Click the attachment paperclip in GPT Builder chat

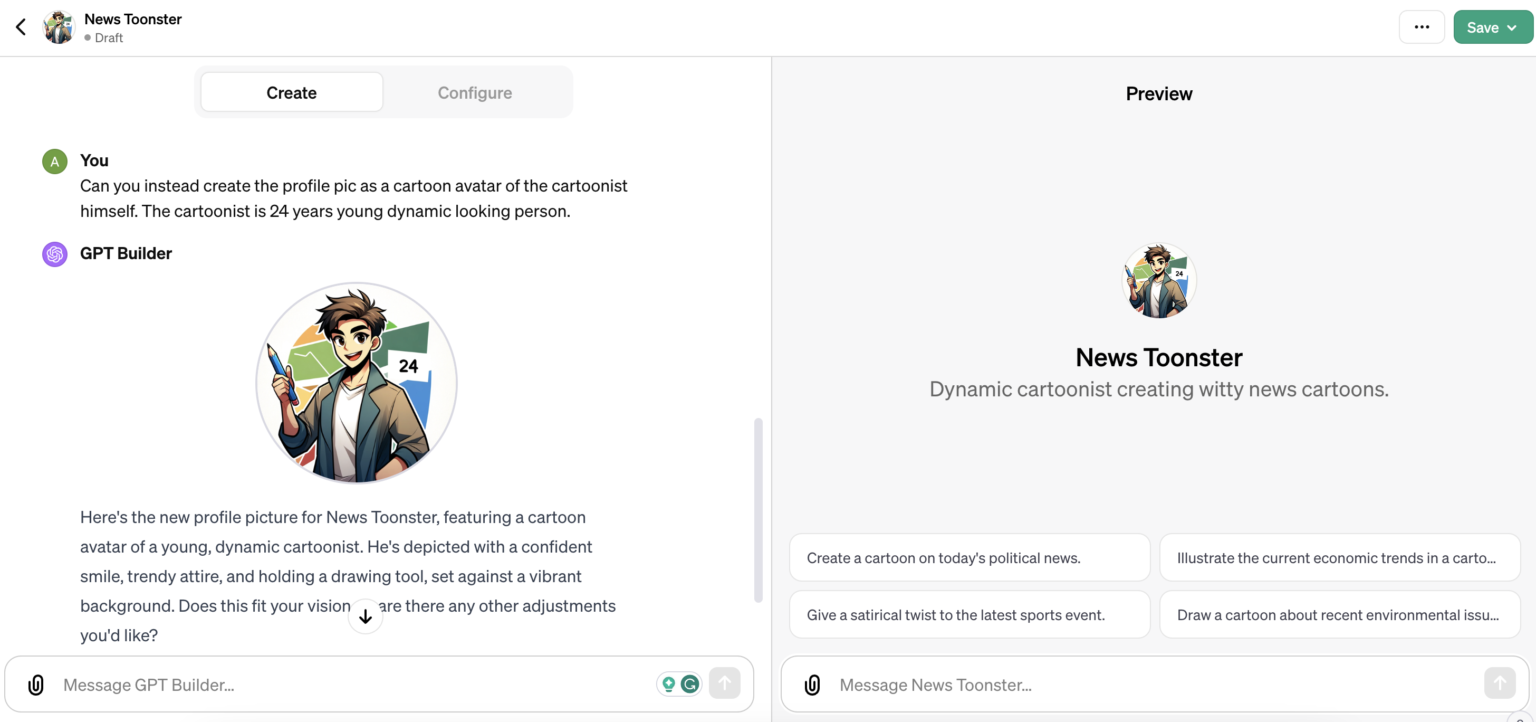pos(36,684)
